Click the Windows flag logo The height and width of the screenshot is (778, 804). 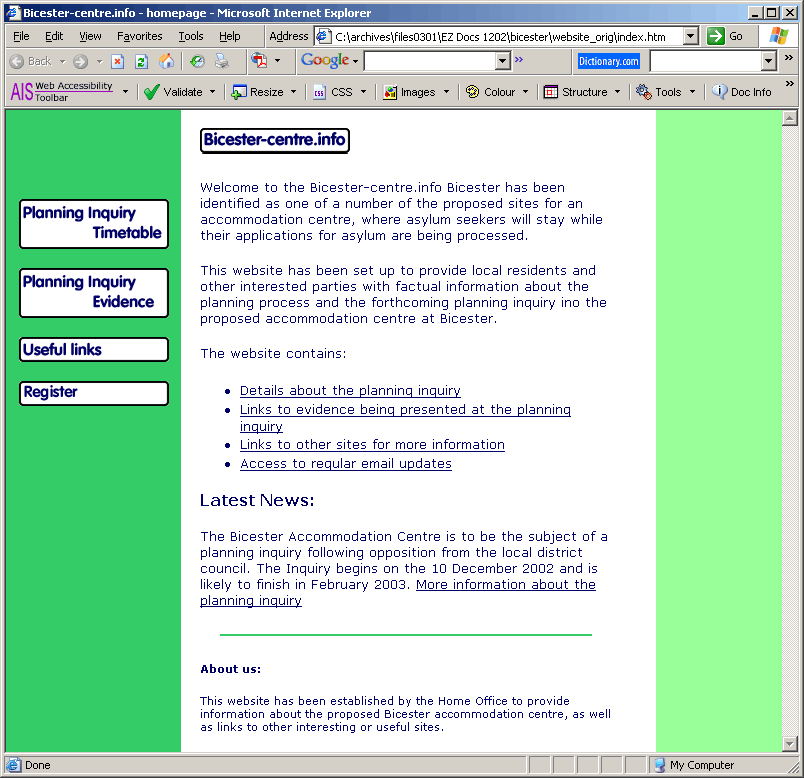point(779,36)
